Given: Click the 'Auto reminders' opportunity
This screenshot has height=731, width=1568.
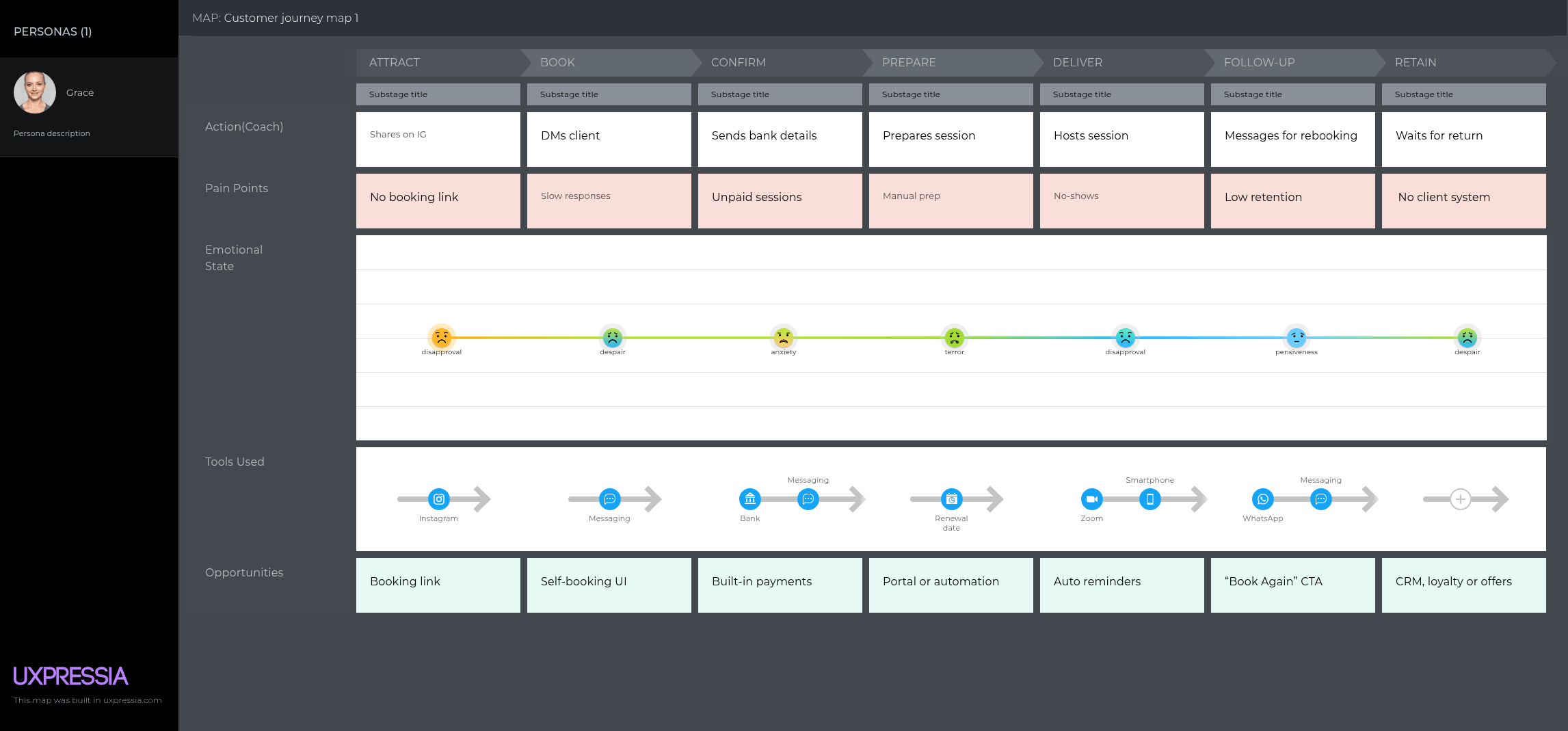Looking at the screenshot, I should tap(1122, 585).
